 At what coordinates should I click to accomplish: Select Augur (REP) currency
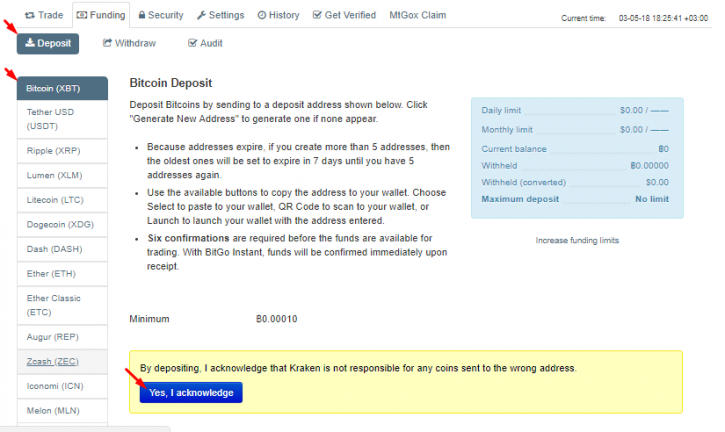coord(62,337)
